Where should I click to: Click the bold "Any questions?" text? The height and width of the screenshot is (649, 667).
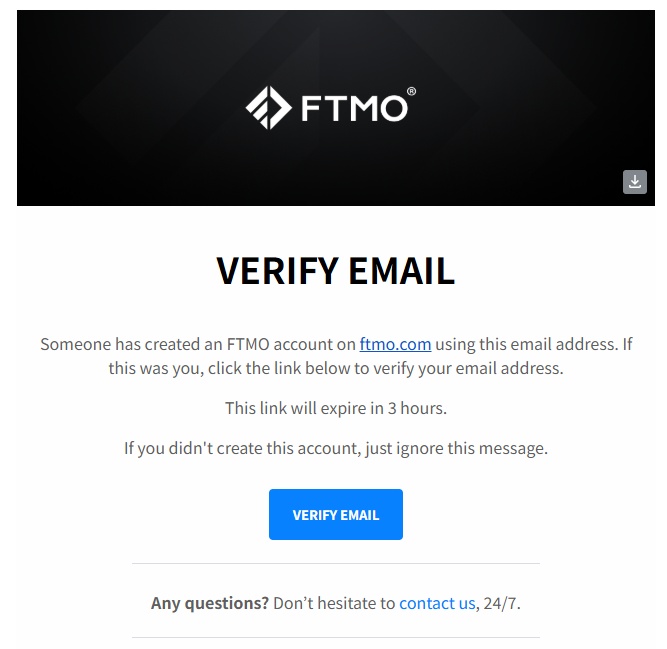(209, 603)
